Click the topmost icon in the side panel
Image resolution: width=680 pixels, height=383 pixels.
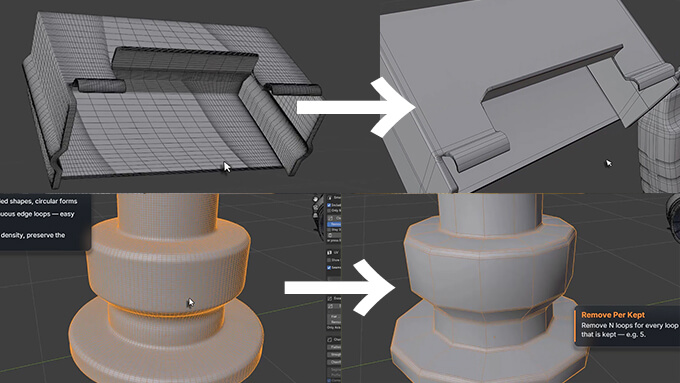coord(330,197)
